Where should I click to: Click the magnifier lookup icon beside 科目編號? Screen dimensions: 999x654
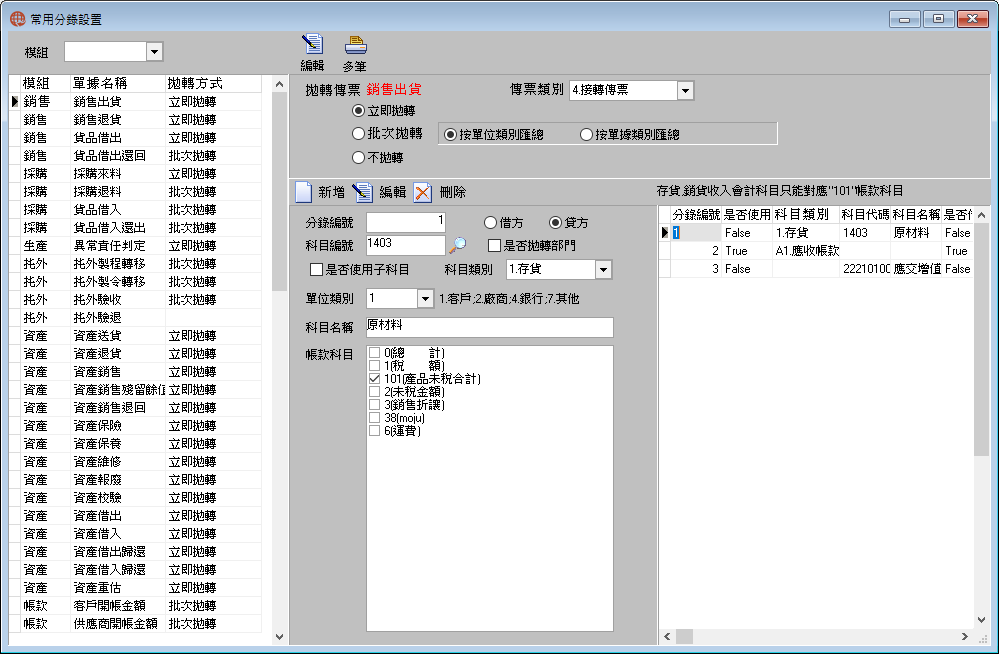(457, 245)
